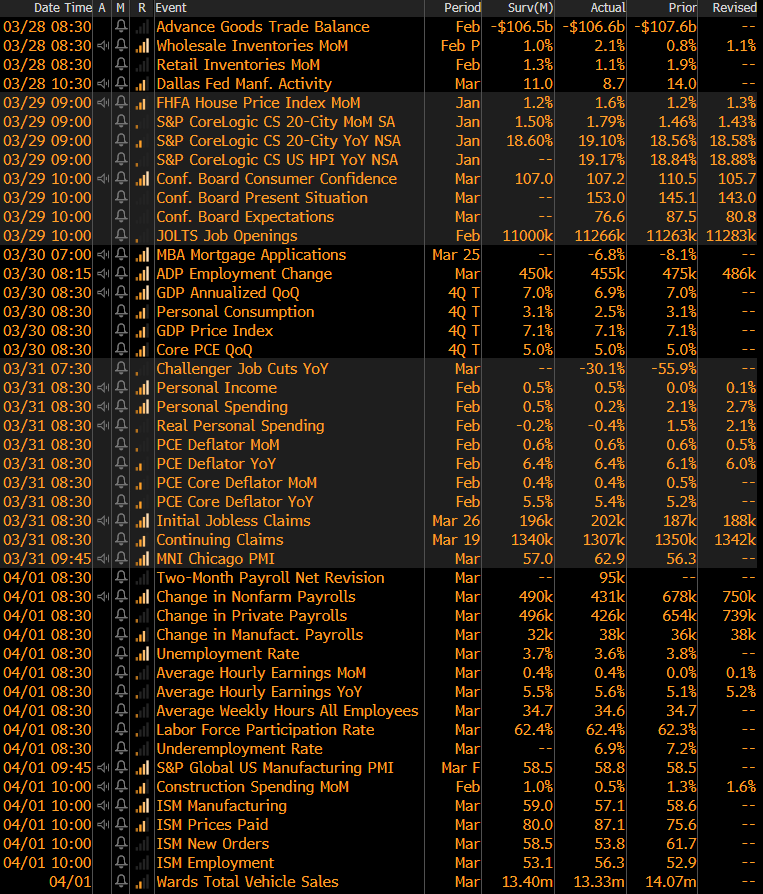Viewport: 763px width, 894px height.
Task: Sort by the Date Time column header
Action: point(62,8)
